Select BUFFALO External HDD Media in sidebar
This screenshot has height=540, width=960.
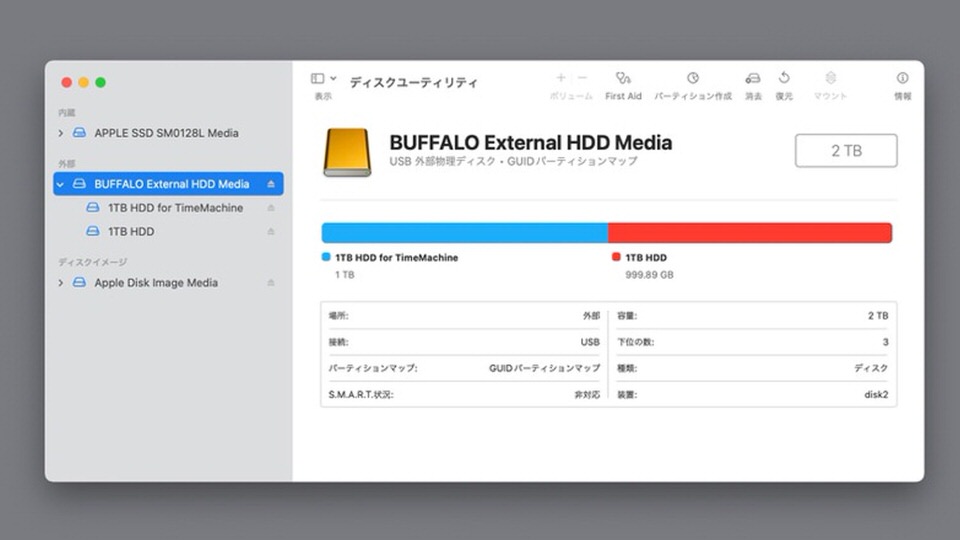[168, 184]
